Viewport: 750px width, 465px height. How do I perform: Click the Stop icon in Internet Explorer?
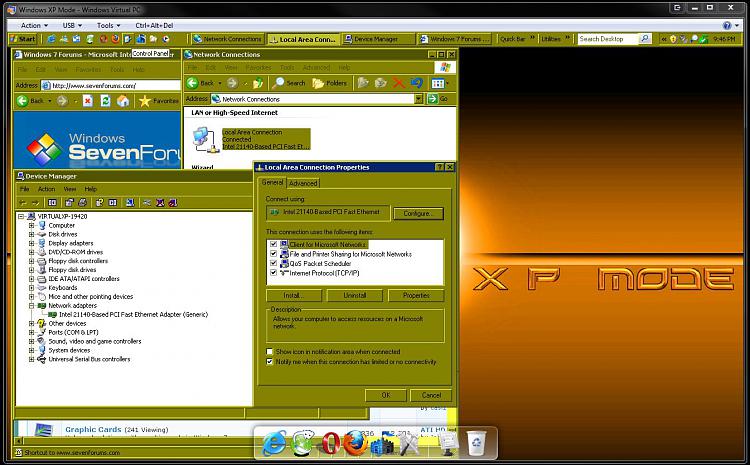pyautogui.click(x=88, y=101)
